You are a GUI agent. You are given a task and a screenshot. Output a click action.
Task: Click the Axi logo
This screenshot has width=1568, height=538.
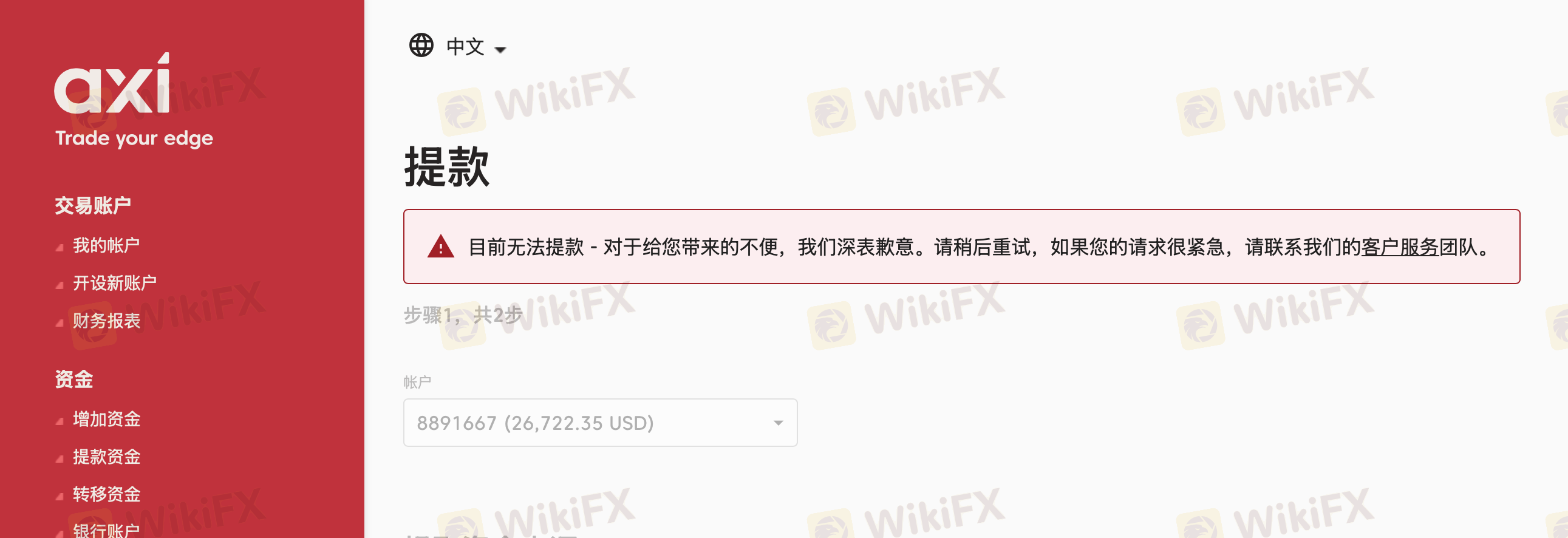pyautogui.click(x=112, y=83)
